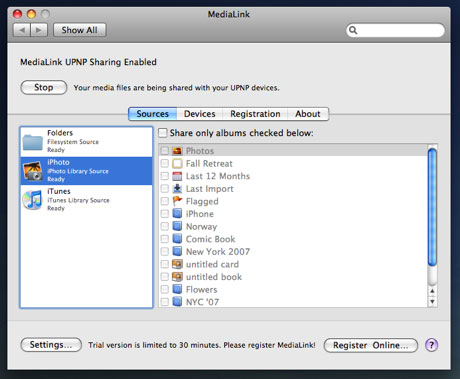Click the Fall Retreat album name
Viewport: 460px width, 379px height.
pyautogui.click(x=209, y=164)
